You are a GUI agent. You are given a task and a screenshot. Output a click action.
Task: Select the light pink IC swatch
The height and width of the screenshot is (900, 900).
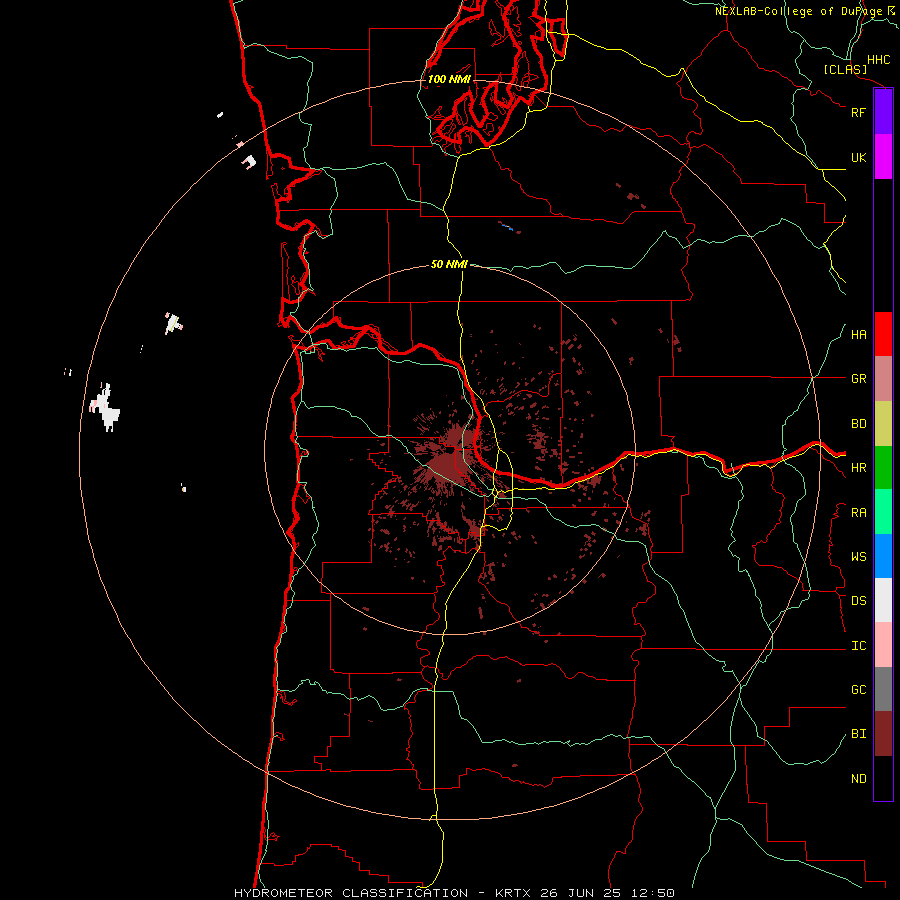(883, 645)
